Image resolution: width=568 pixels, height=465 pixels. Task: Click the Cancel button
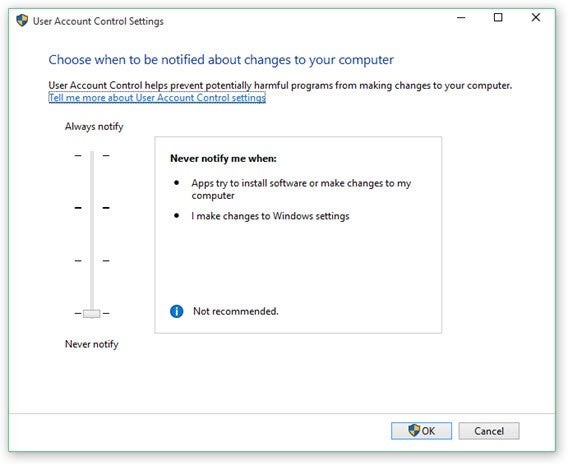pyautogui.click(x=489, y=431)
